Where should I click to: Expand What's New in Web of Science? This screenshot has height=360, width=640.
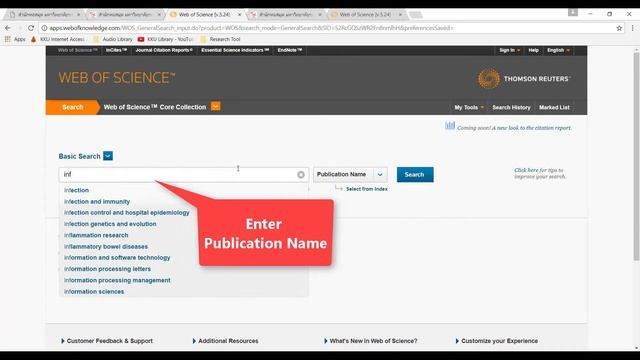pyautogui.click(x=370, y=341)
